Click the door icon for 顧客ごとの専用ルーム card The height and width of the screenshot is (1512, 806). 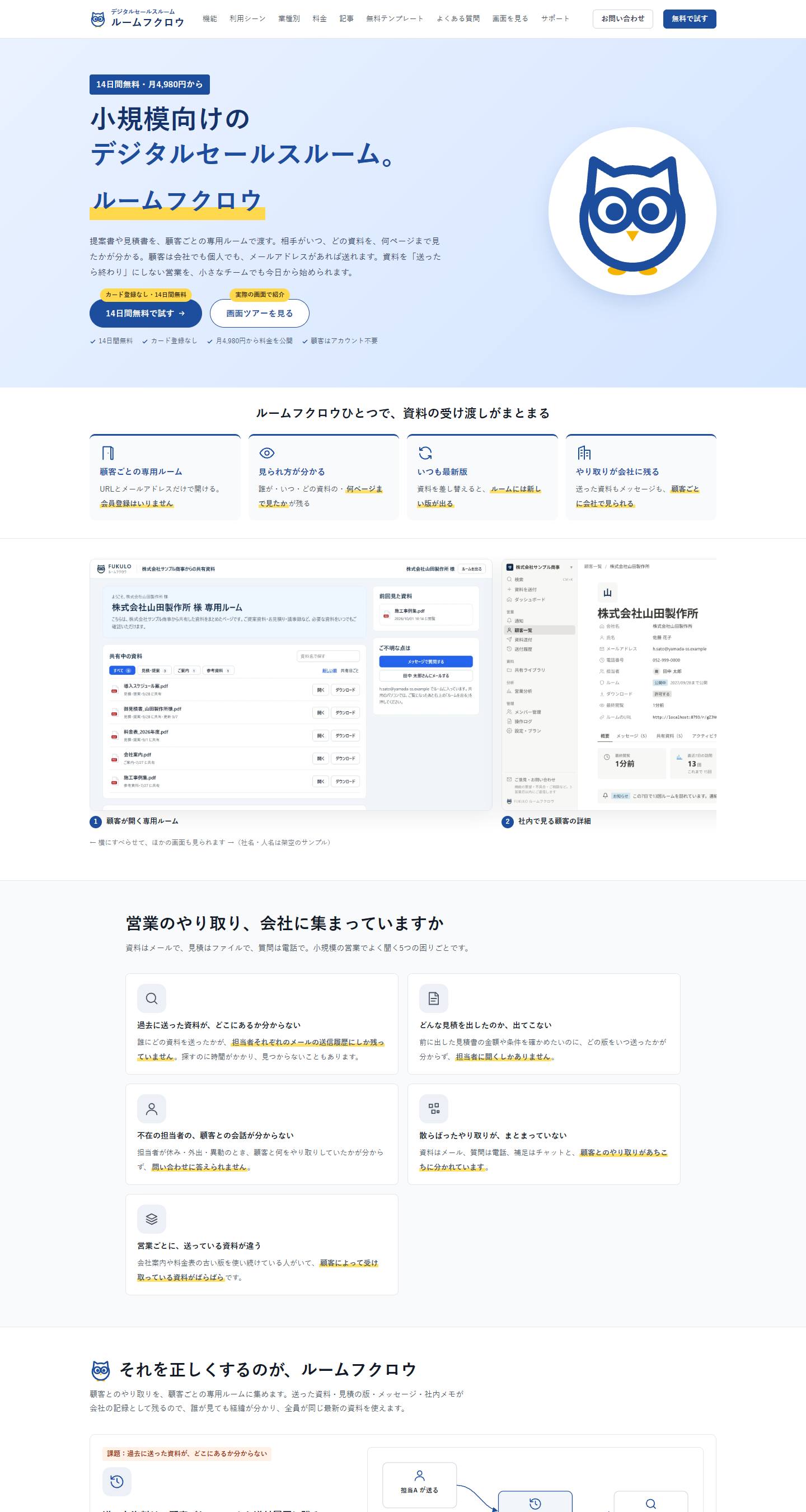pos(108,452)
